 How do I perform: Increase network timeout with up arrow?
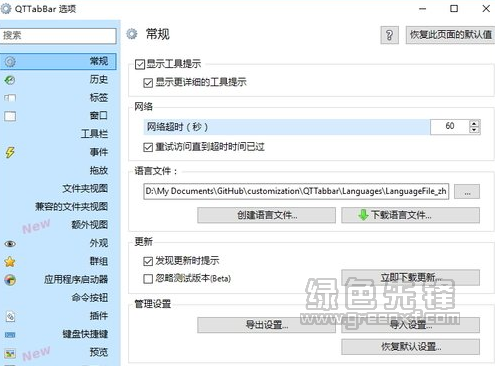(x=474, y=123)
